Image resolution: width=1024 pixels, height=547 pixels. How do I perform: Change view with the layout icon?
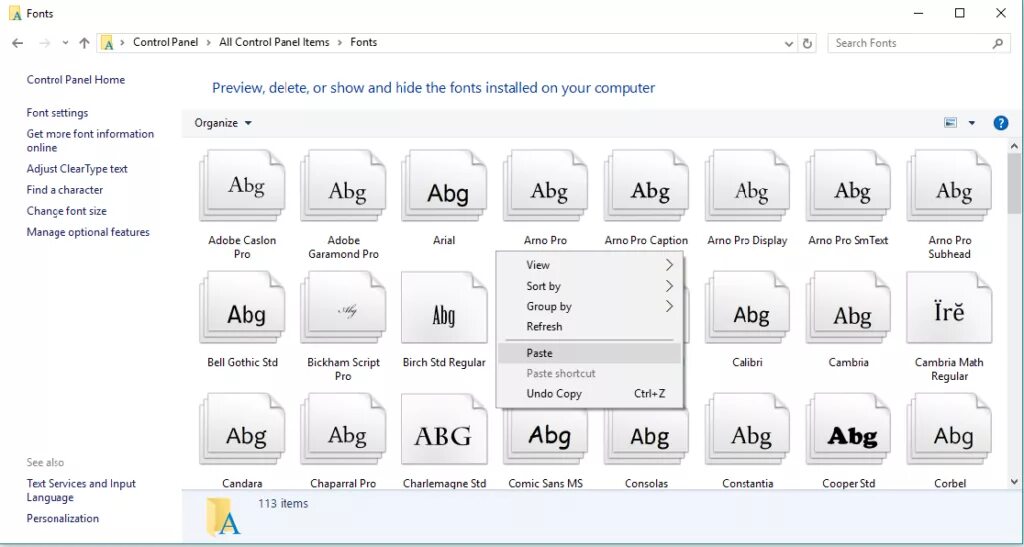(x=950, y=123)
